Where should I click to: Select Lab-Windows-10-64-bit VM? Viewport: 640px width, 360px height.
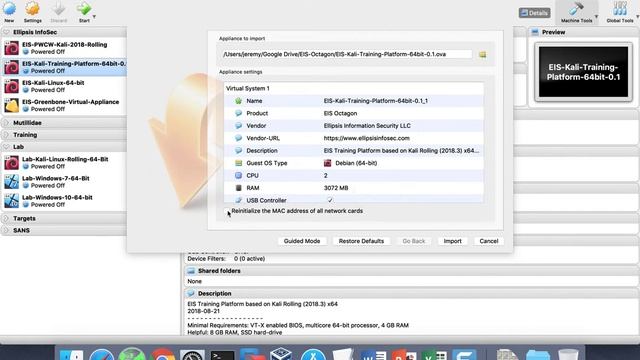tap(64, 201)
